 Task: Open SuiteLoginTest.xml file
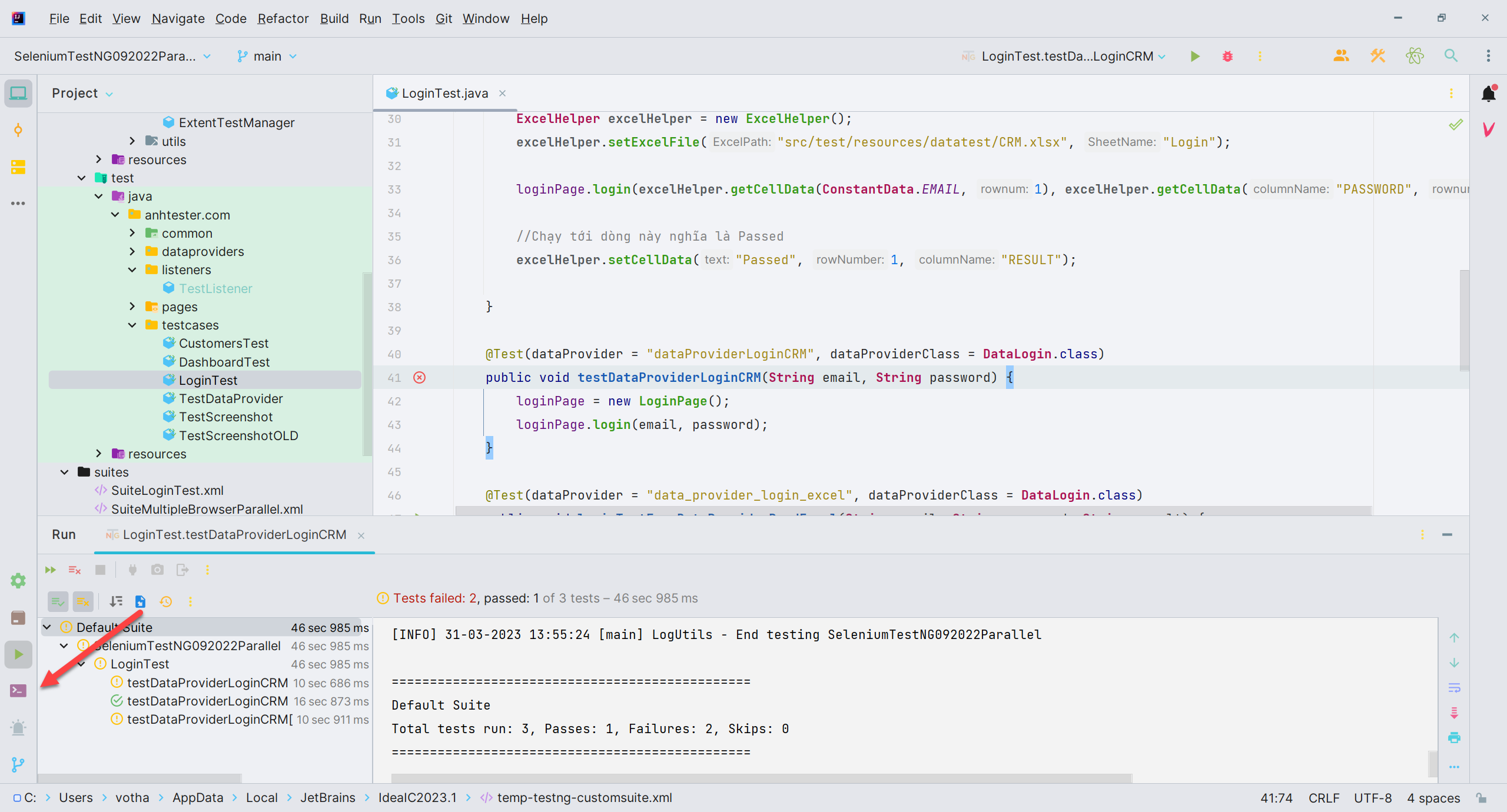(x=167, y=490)
